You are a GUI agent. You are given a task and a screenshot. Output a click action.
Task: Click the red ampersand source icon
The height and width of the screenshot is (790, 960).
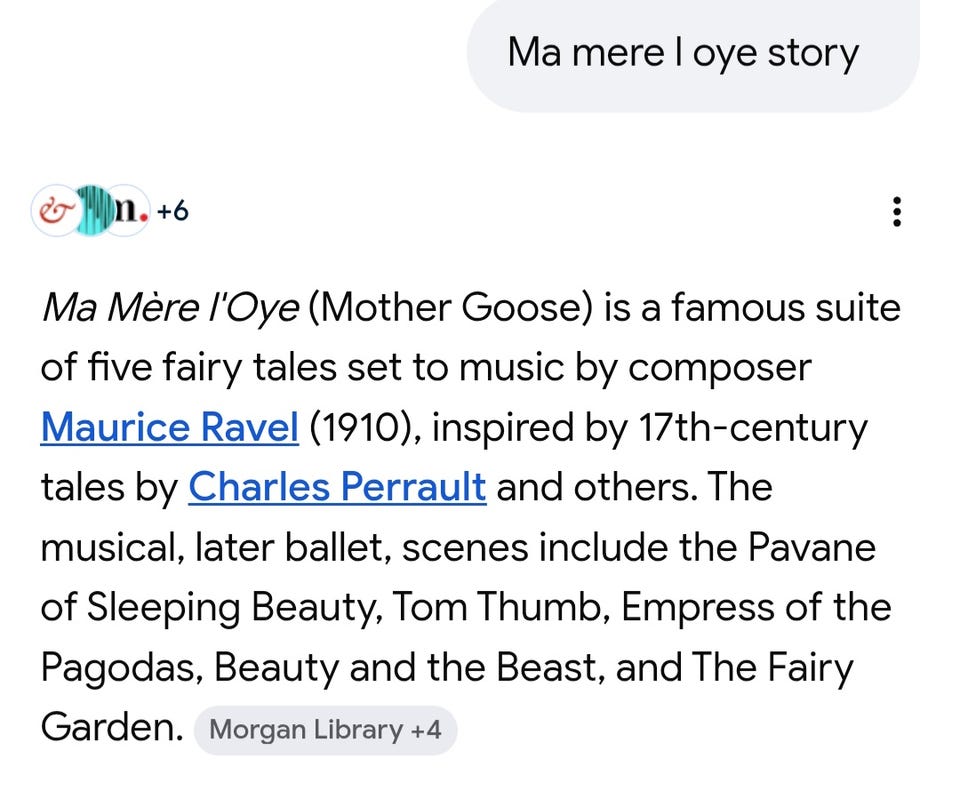pos(54,211)
